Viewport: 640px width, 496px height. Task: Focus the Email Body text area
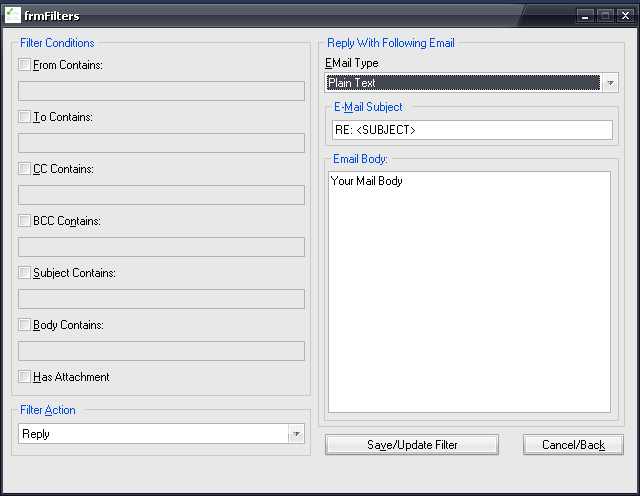click(469, 292)
